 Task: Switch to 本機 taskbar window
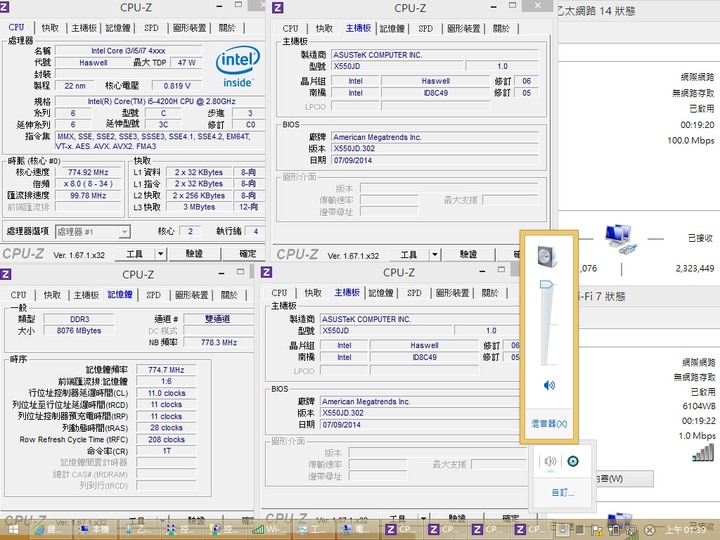(x=94, y=529)
